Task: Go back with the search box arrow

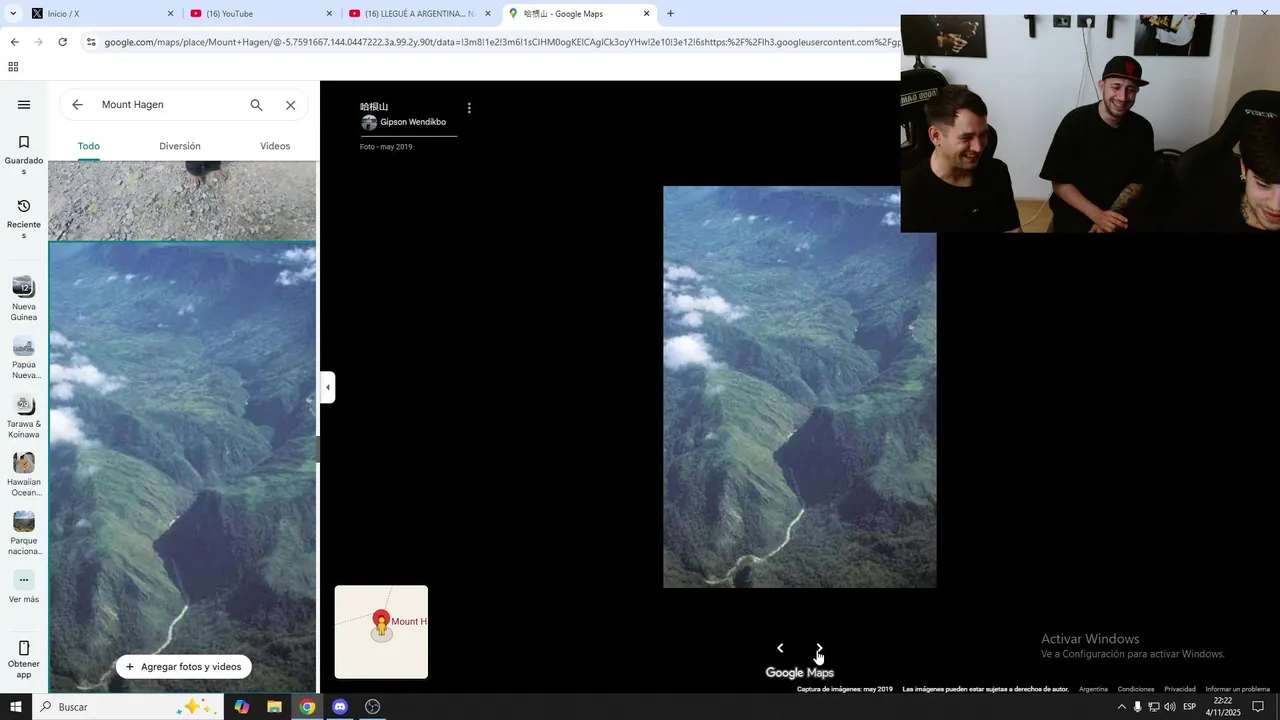Action: pos(77,105)
